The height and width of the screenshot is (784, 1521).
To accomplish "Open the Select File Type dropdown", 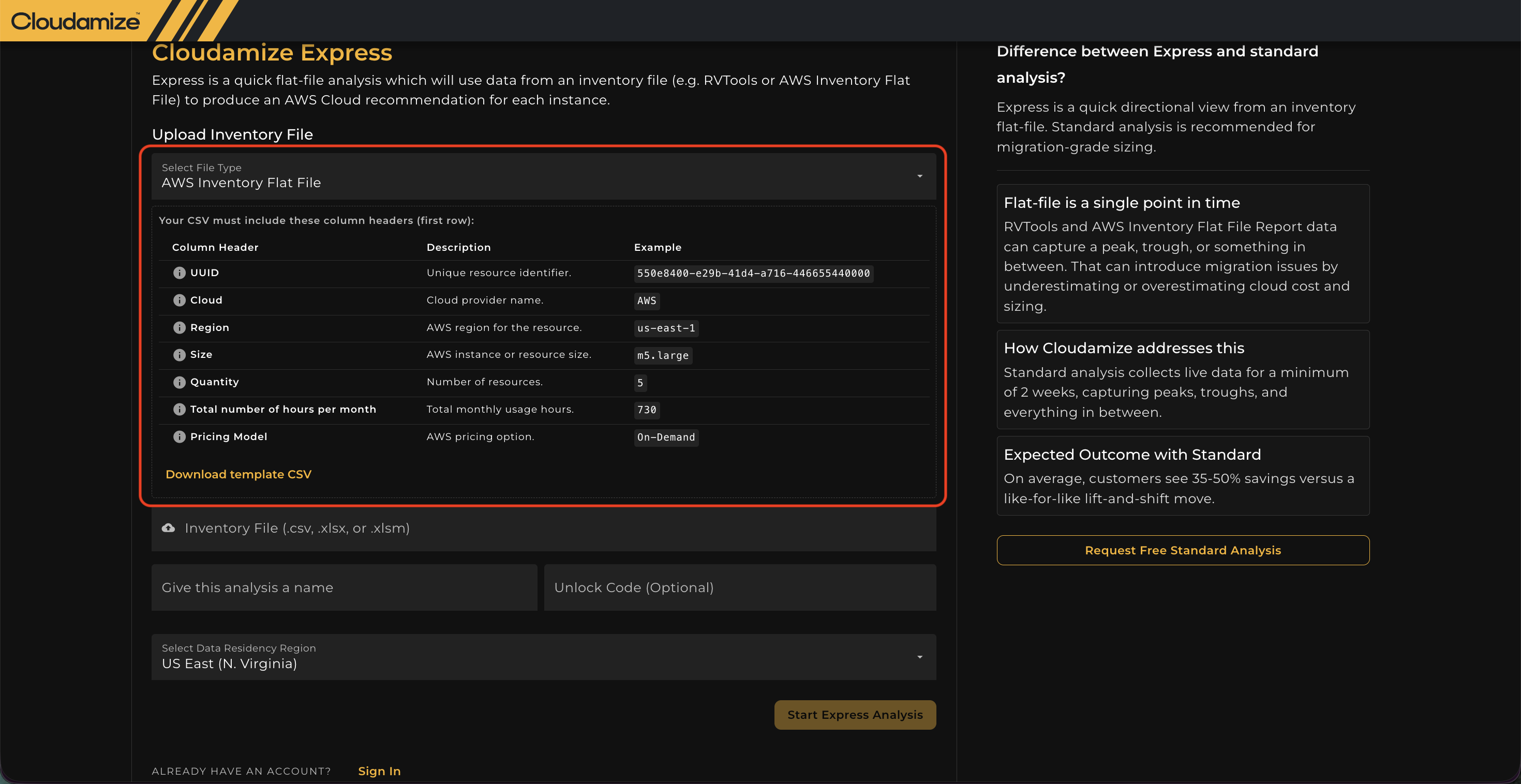I will pyautogui.click(x=544, y=176).
